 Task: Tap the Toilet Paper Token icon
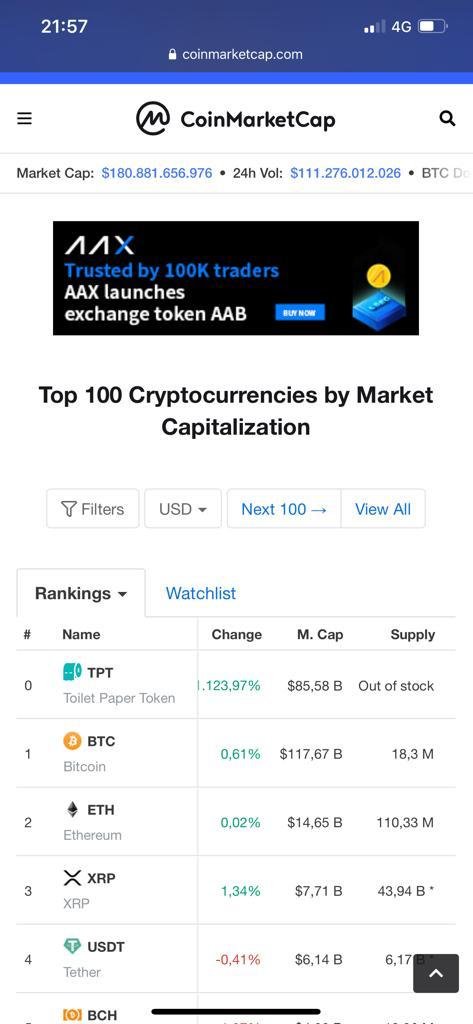pyautogui.click(x=72, y=672)
